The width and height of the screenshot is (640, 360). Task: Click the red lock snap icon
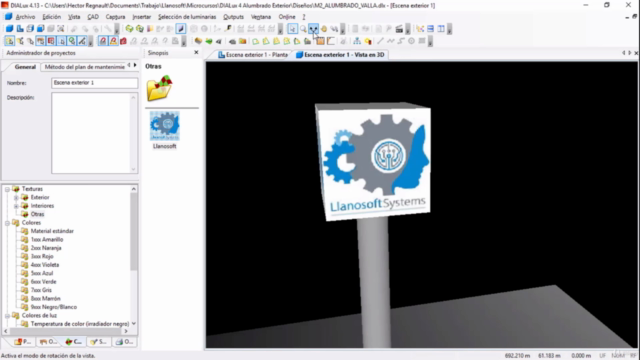point(123,41)
